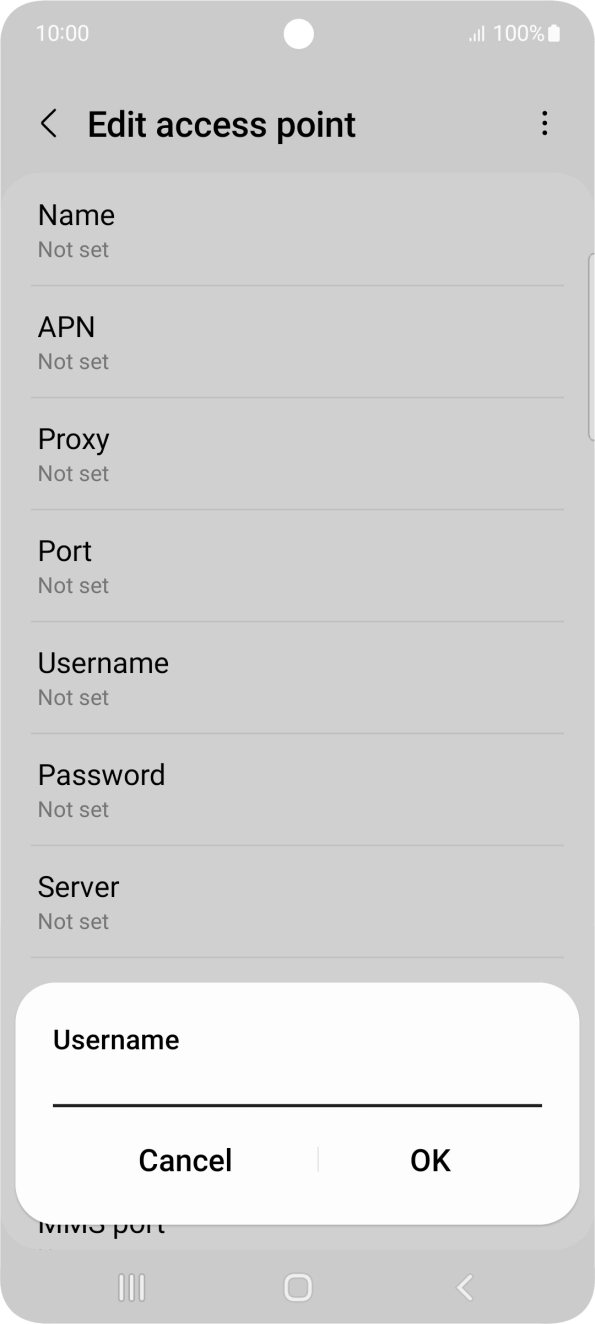
Task: Select the Proxy setting row
Action: 297,453
